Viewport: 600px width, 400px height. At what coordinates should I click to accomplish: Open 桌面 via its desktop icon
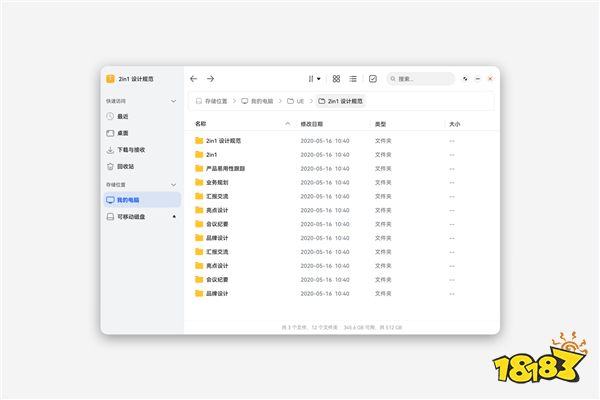[x=110, y=133]
